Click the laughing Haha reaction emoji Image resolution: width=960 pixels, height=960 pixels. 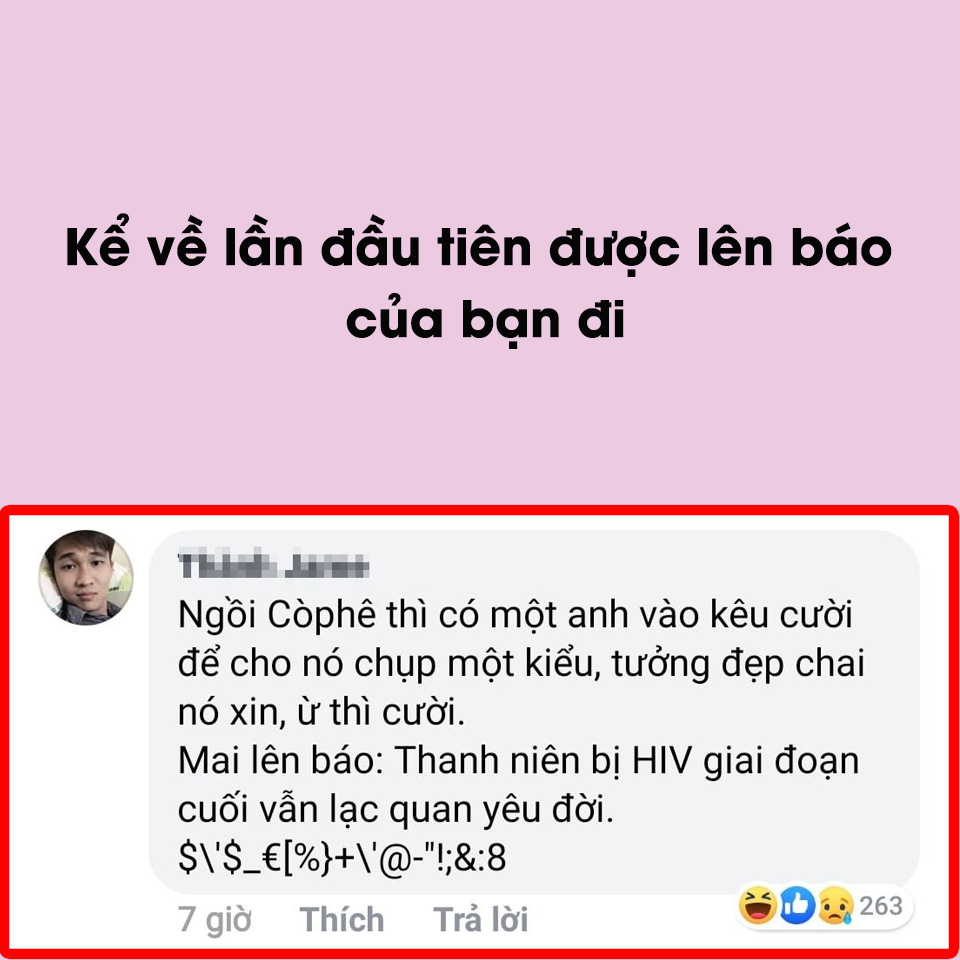click(x=757, y=905)
